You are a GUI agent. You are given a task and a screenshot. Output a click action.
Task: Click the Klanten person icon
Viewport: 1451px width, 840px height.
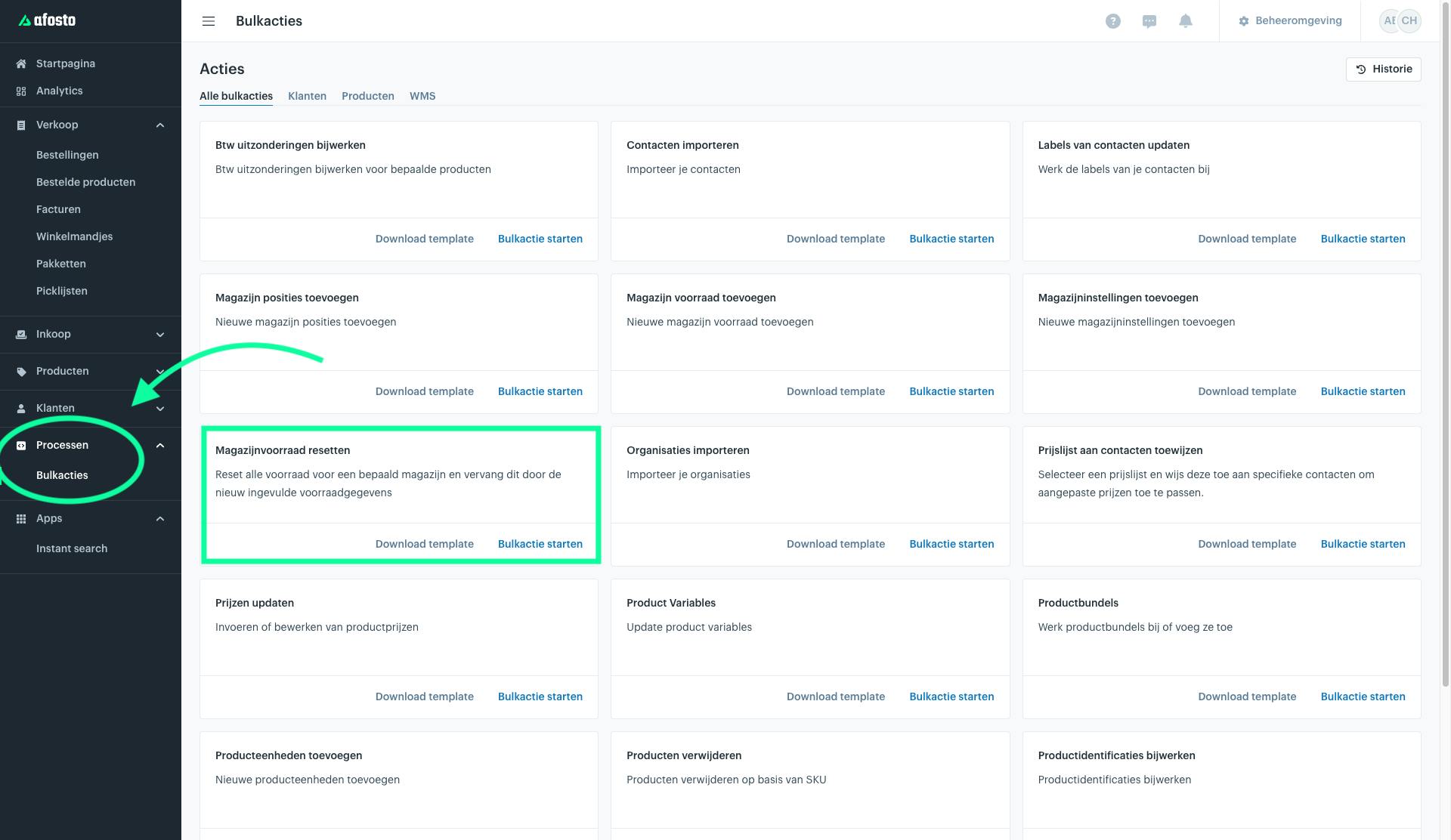pyautogui.click(x=21, y=408)
